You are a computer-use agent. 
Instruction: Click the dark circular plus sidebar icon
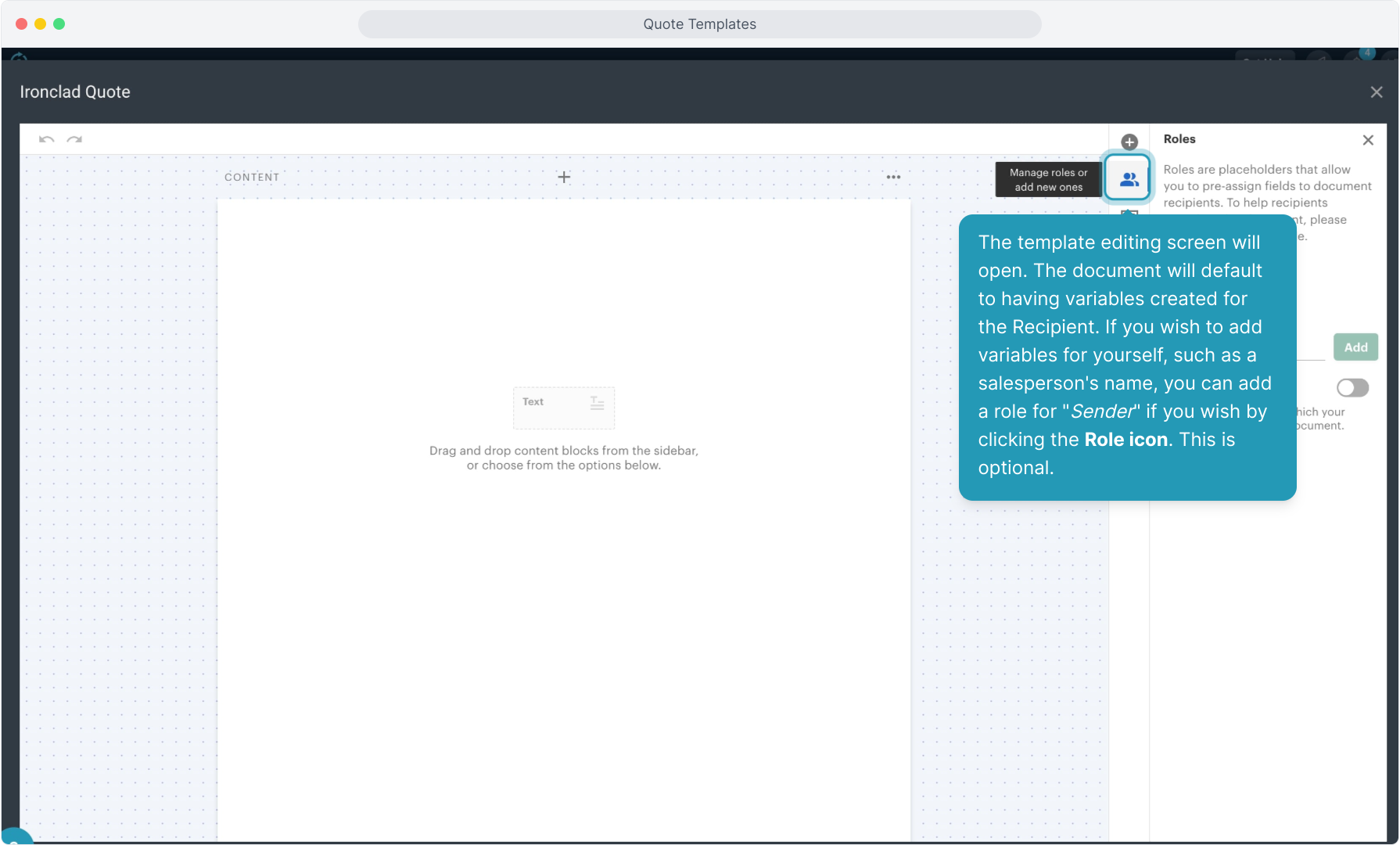click(1129, 142)
